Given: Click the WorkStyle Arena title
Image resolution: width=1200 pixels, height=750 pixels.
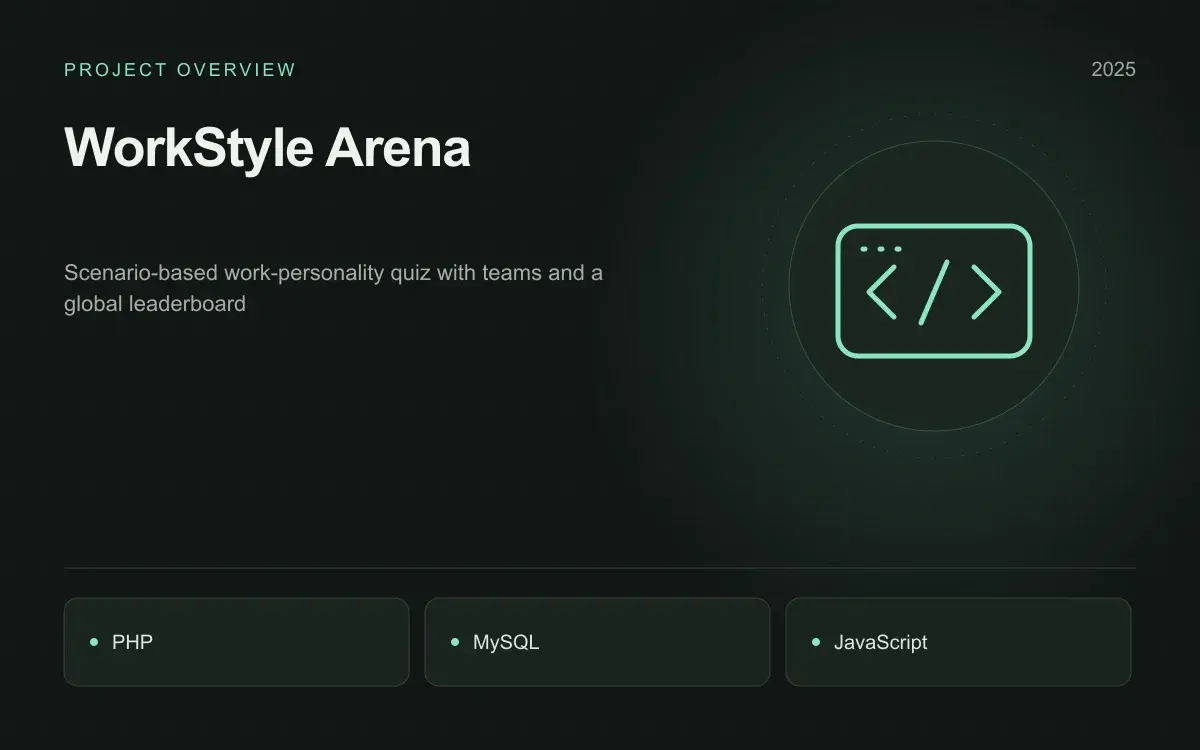Looking at the screenshot, I should (x=267, y=147).
